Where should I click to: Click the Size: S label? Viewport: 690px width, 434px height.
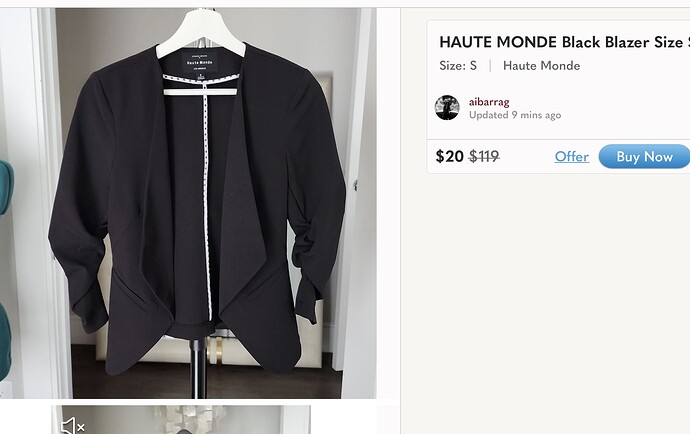click(458, 66)
